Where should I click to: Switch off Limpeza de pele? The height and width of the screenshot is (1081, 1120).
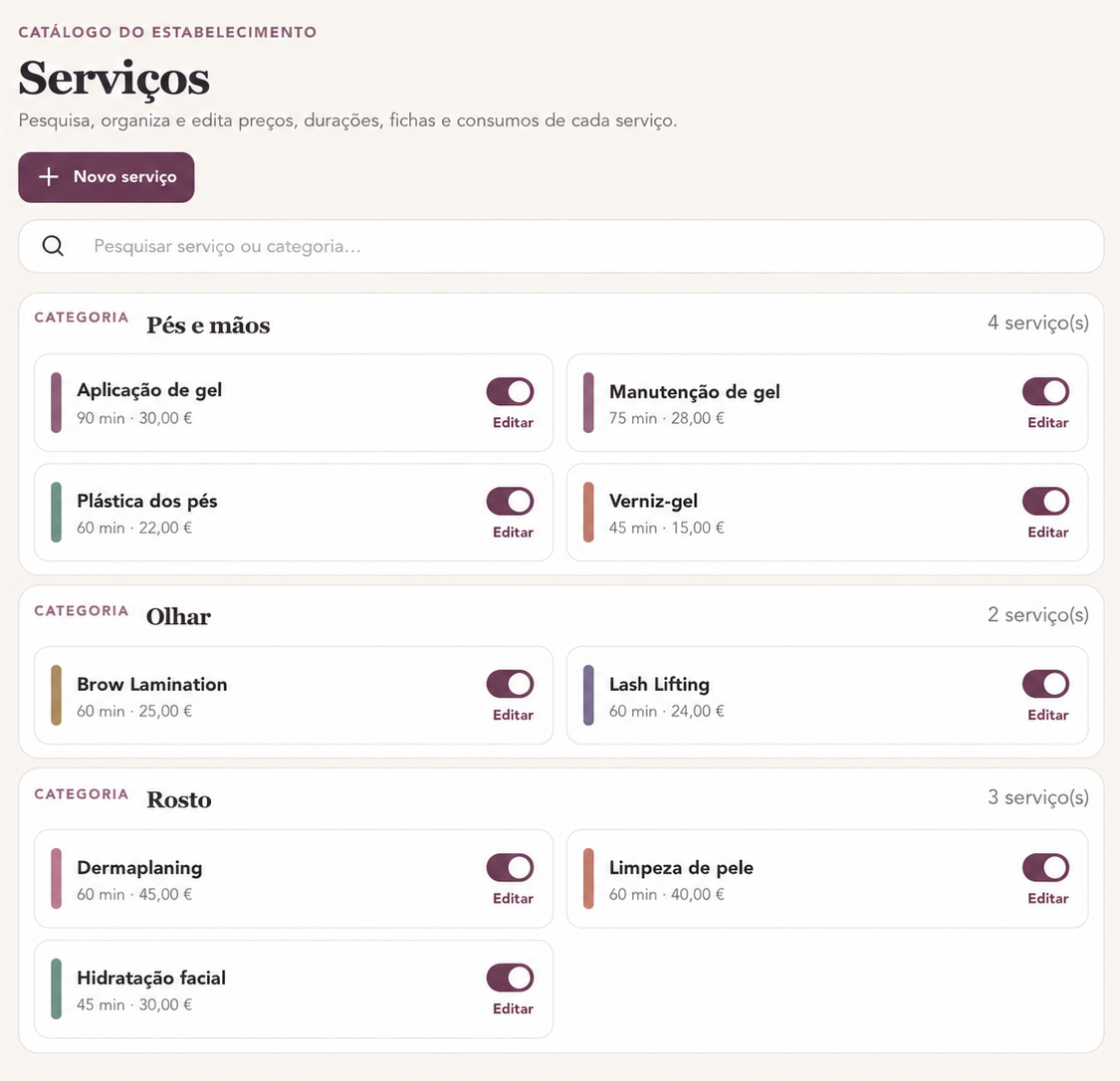click(x=1045, y=868)
